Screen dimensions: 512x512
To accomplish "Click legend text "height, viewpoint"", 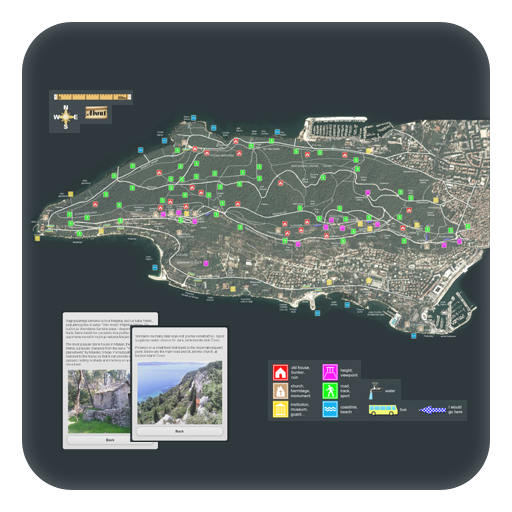I will point(349,373).
